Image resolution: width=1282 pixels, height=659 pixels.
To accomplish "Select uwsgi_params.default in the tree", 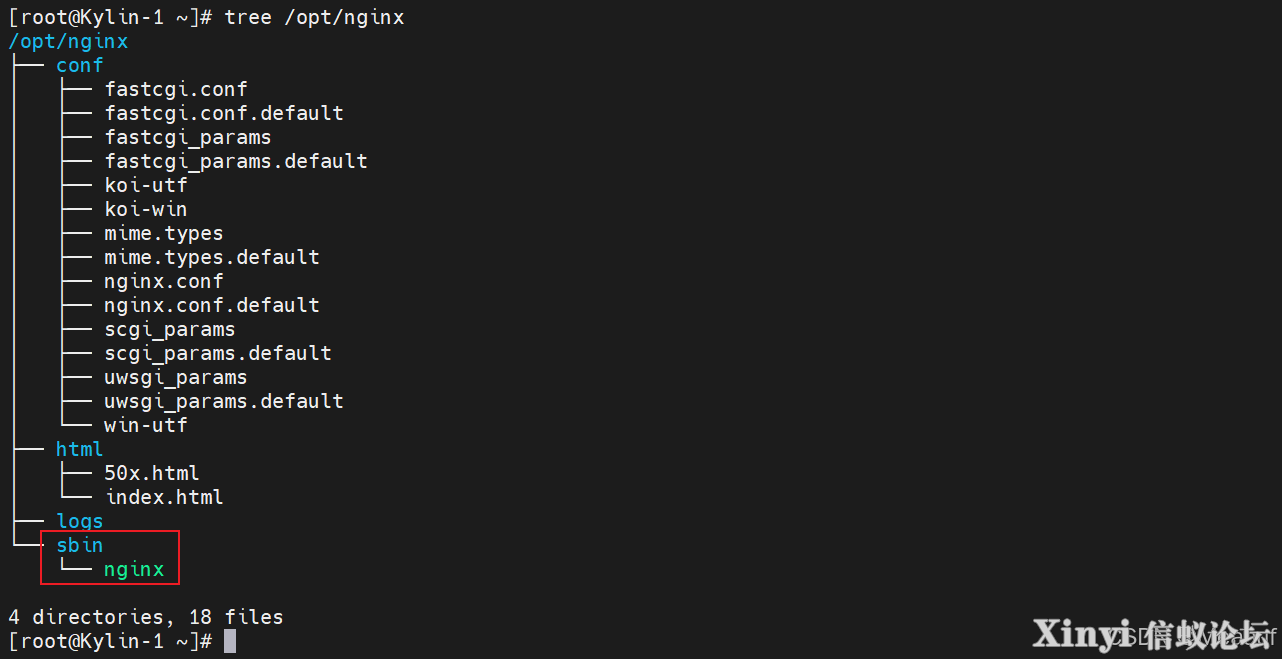I will click(x=224, y=401).
